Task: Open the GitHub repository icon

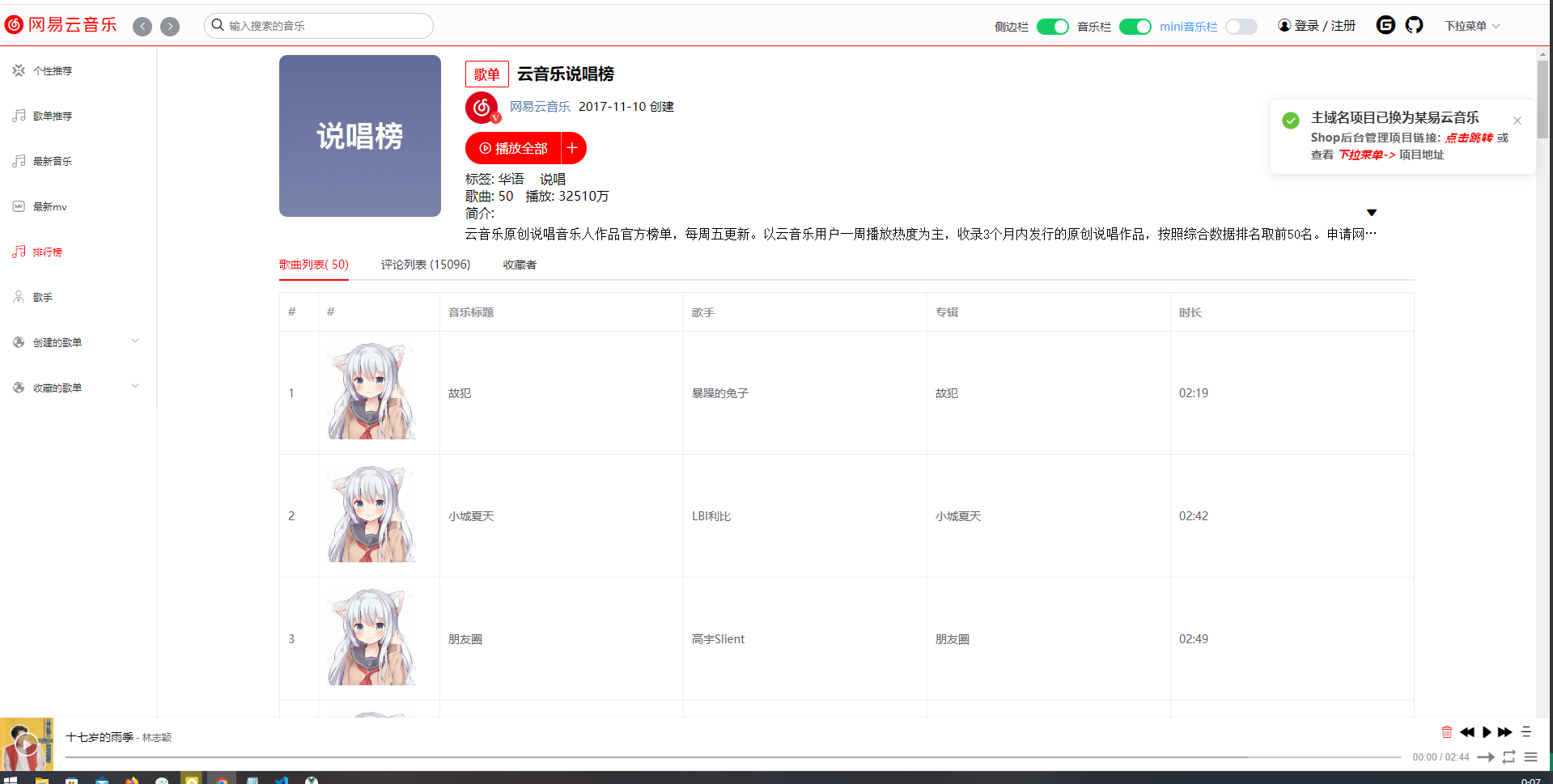Action: [1414, 25]
